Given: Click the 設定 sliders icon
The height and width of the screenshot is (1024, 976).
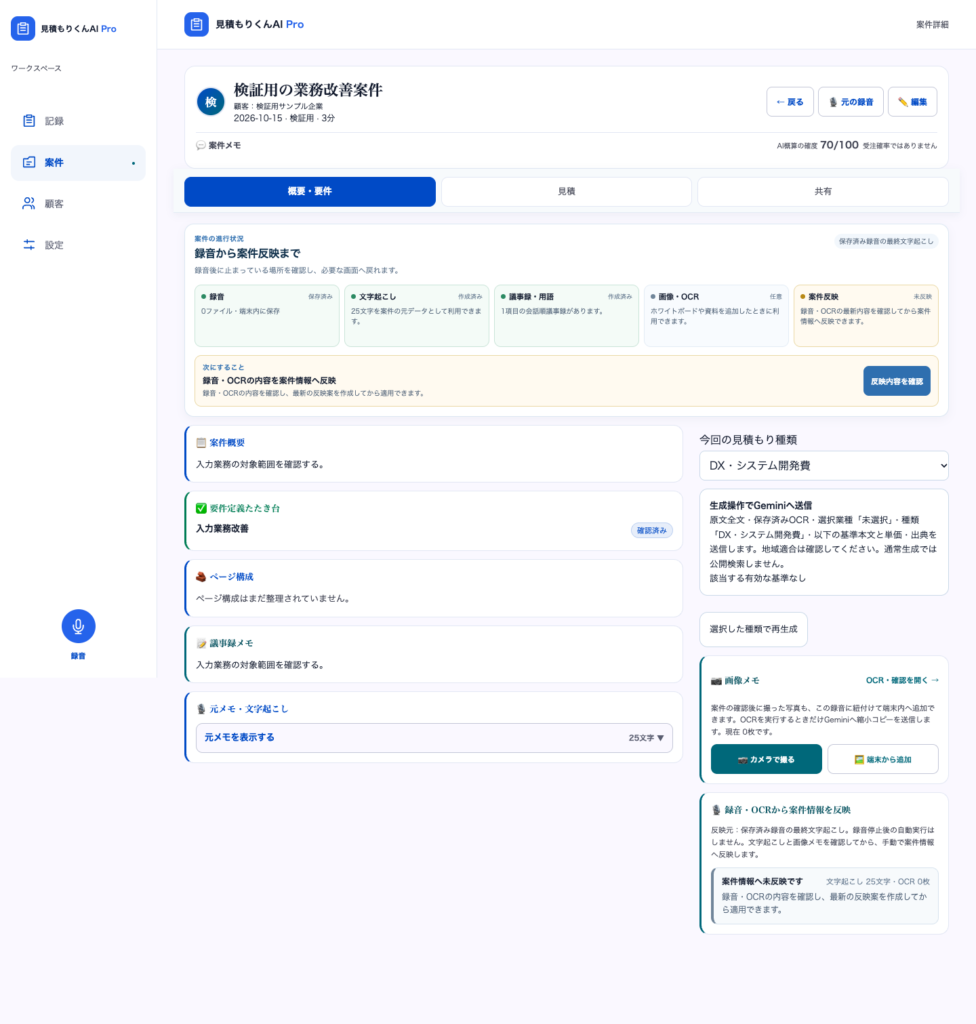Looking at the screenshot, I should coord(29,245).
